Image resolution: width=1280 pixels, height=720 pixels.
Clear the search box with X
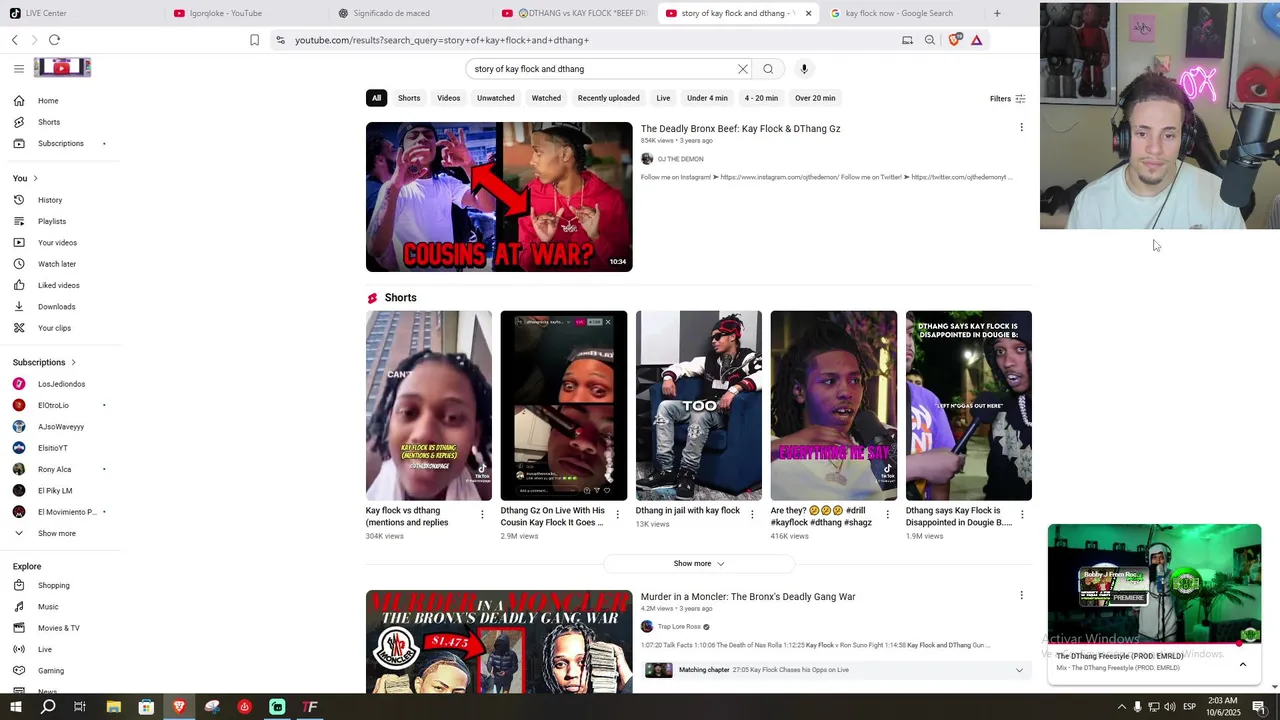743,69
